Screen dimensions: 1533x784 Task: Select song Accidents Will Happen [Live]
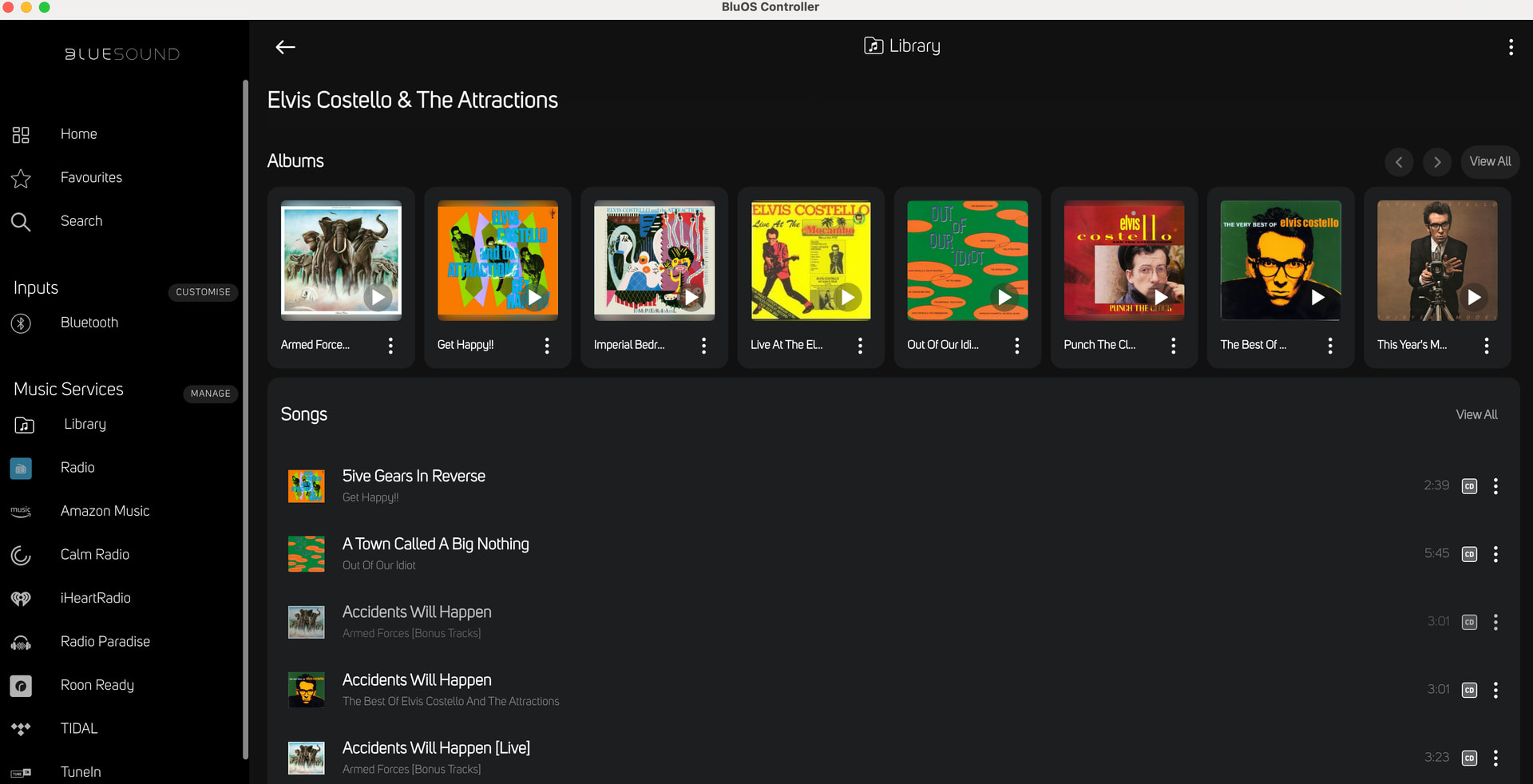[436, 748]
